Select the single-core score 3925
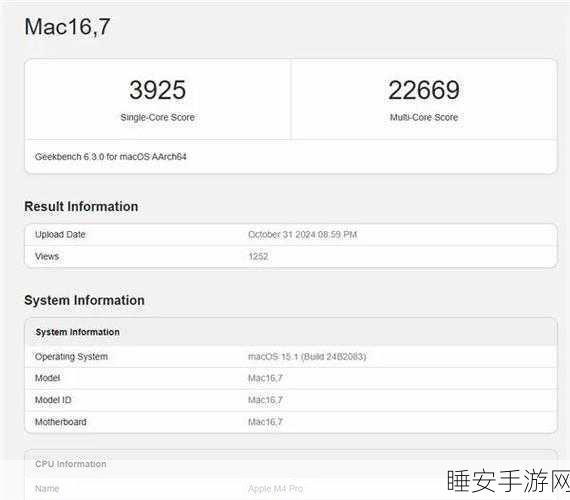 [x=157, y=90]
